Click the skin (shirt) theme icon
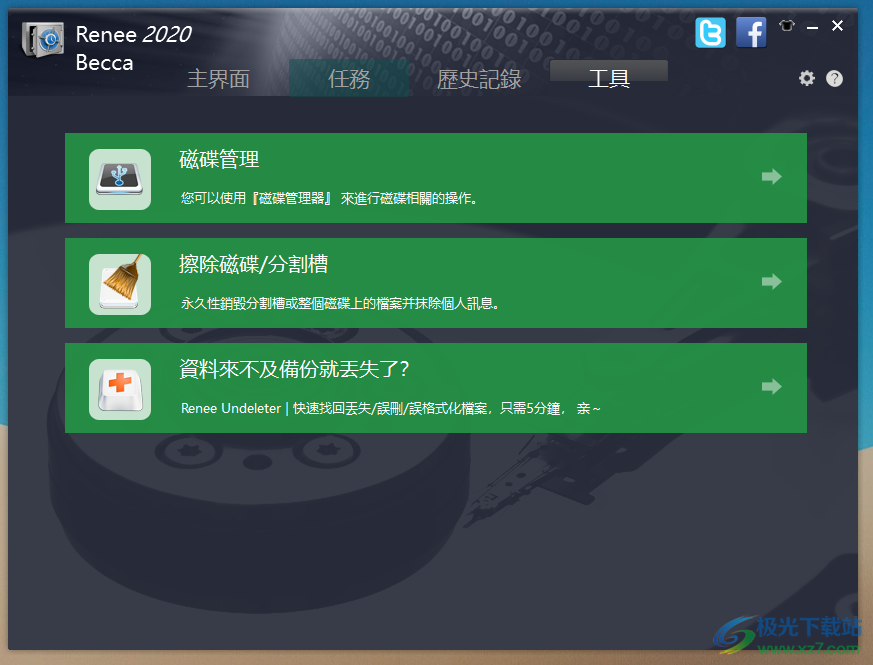This screenshot has height=665, width=873. coord(787,25)
